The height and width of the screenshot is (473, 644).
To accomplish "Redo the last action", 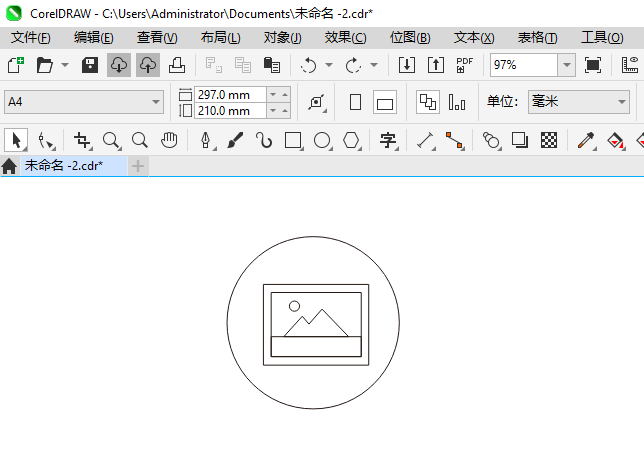I will coord(353,65).
